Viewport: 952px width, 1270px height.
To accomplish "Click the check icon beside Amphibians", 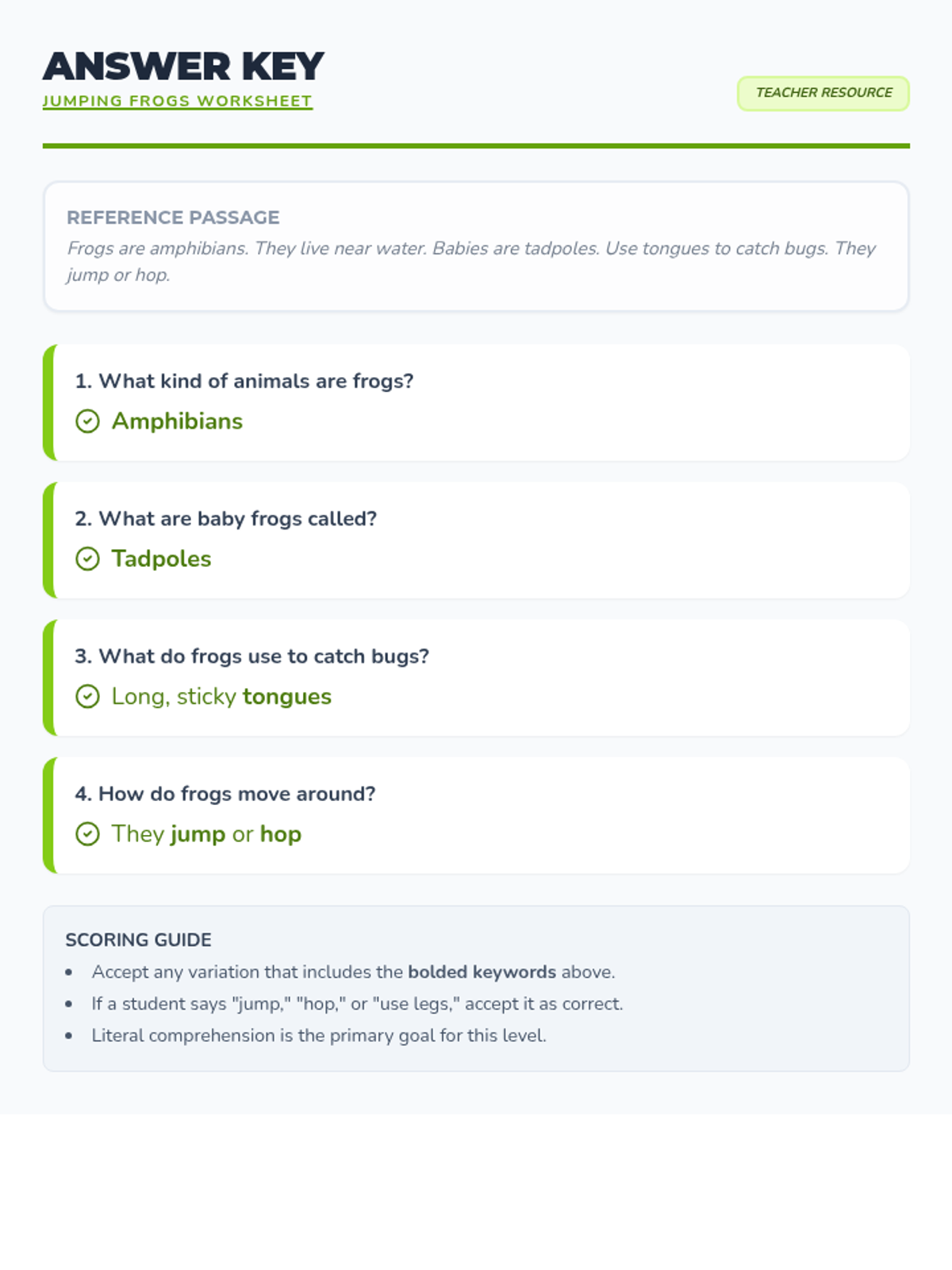I will (87, 421).
